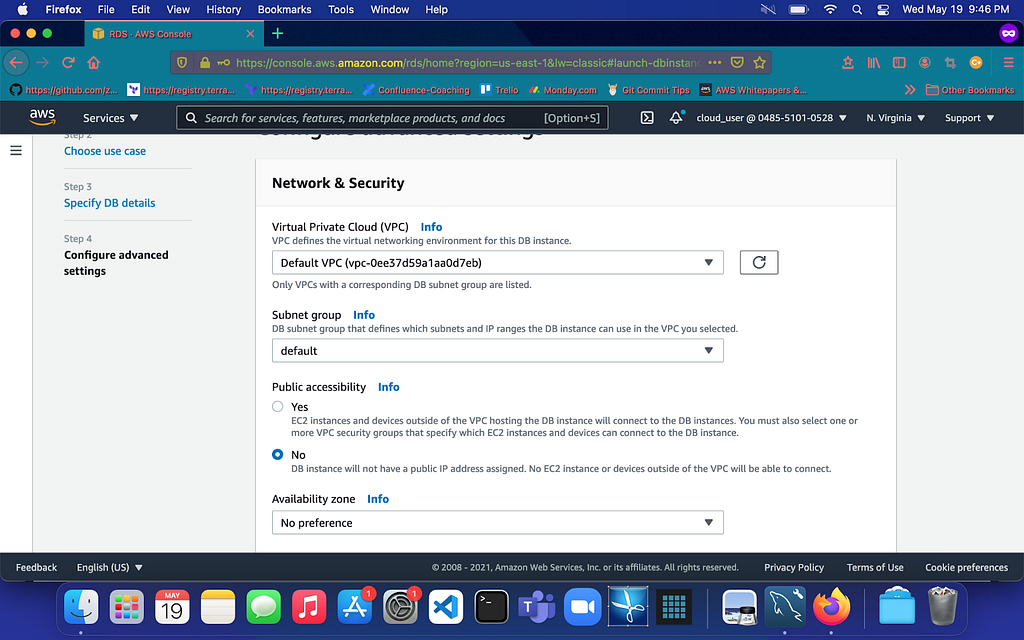Refresh the VPC list button
The height and width of the screenshot is (640, 1024).
tap(759, 263)
